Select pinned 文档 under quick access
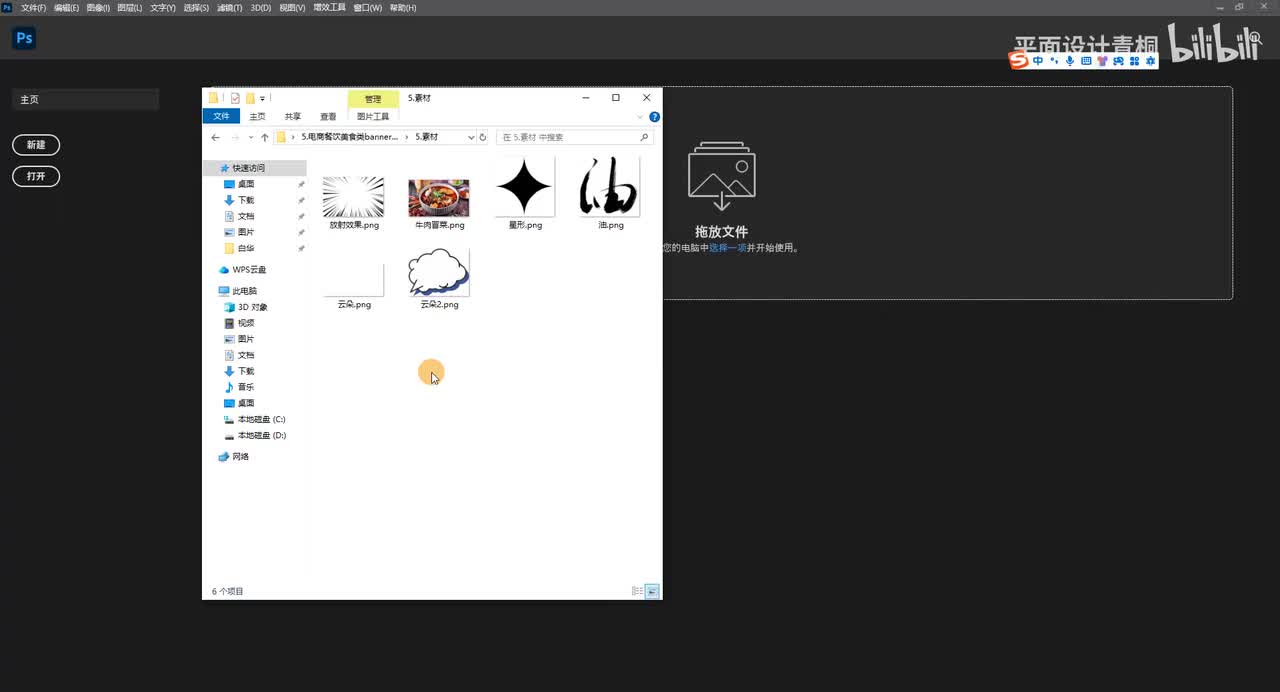 pos(246,216)
